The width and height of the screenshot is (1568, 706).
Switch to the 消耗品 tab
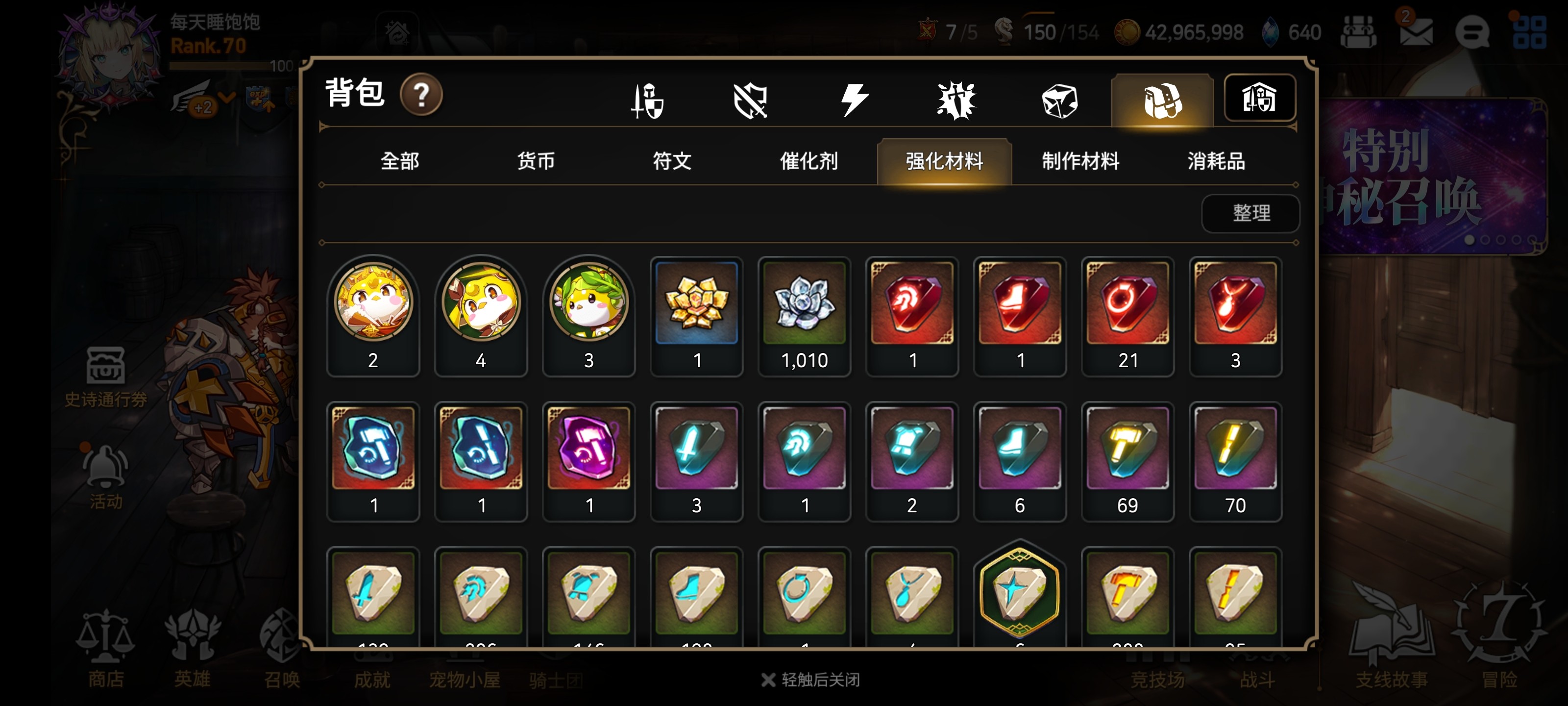1216,161
